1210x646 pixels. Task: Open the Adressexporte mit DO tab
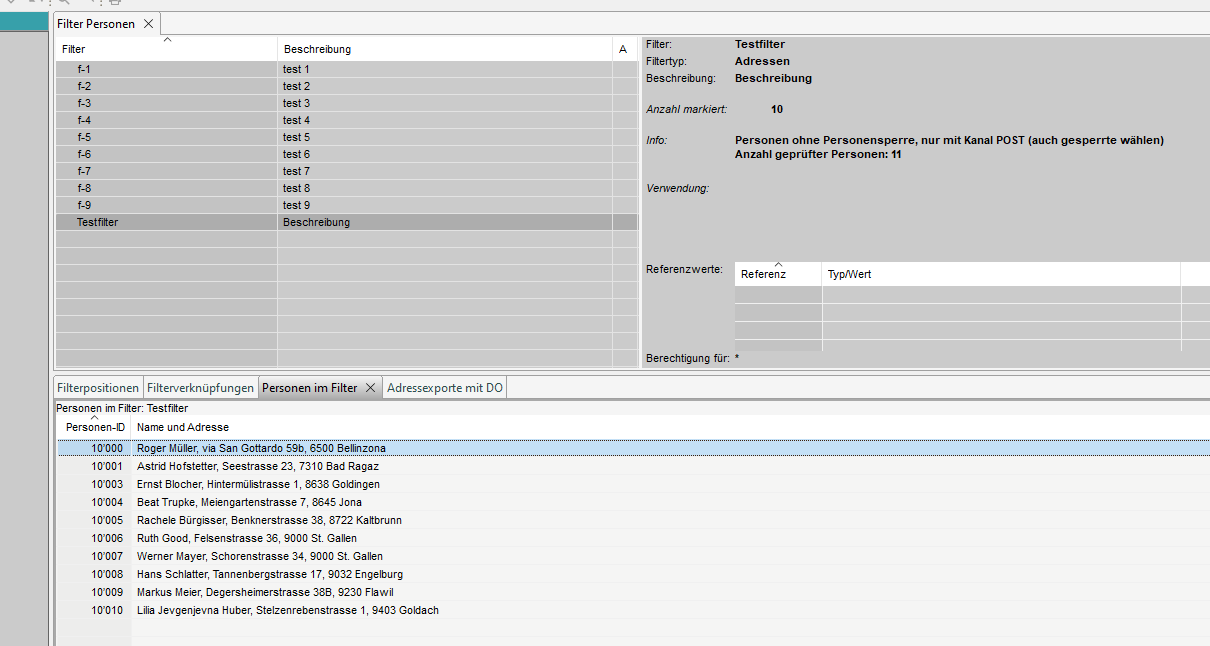[445, 388]
